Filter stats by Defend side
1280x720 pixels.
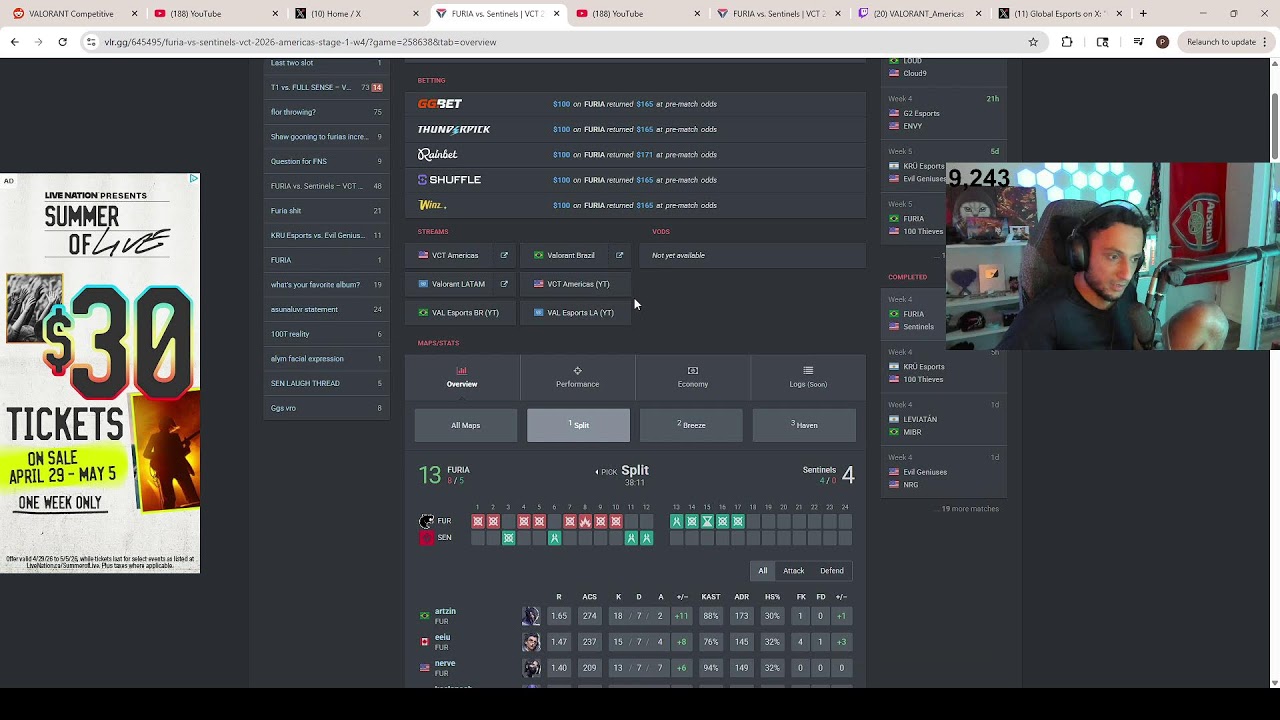point(832,571)
